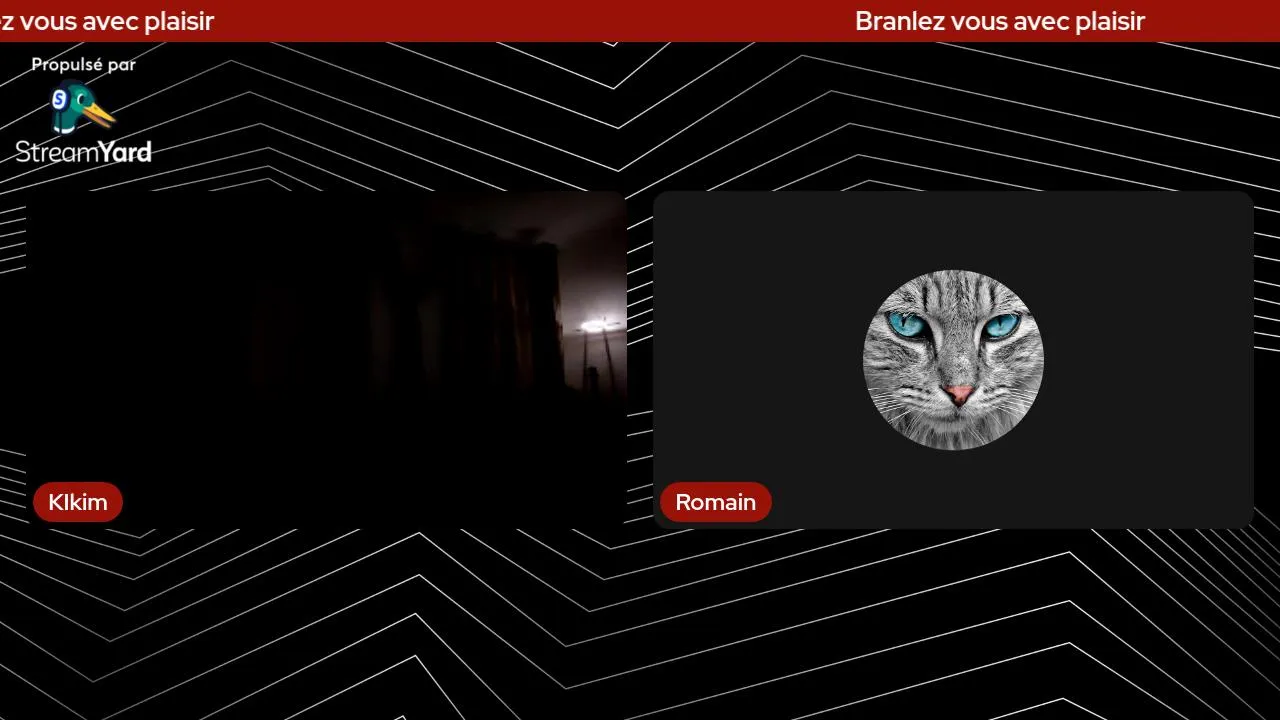Screen dimensions: 1280x720
Task: Click the cut-off "z vous avec plaisir" ticker text
Action: pos(107,21)
